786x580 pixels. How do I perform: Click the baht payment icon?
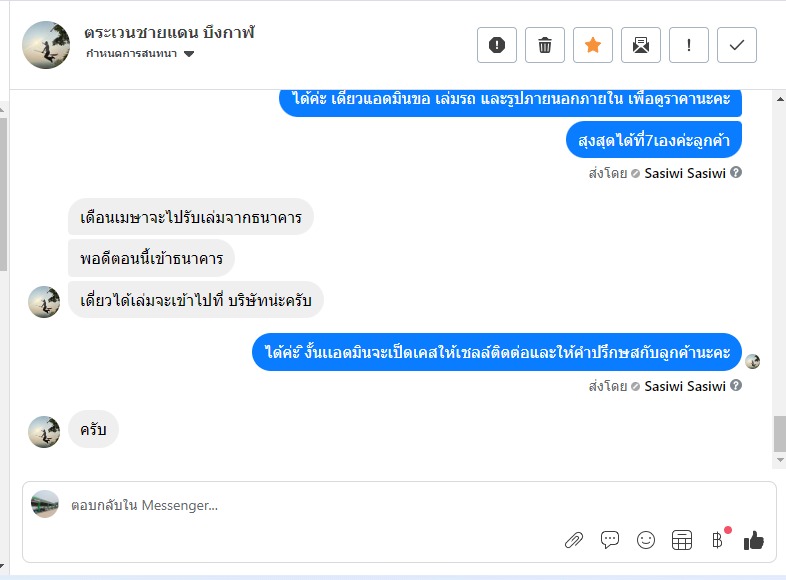point(717,540)
